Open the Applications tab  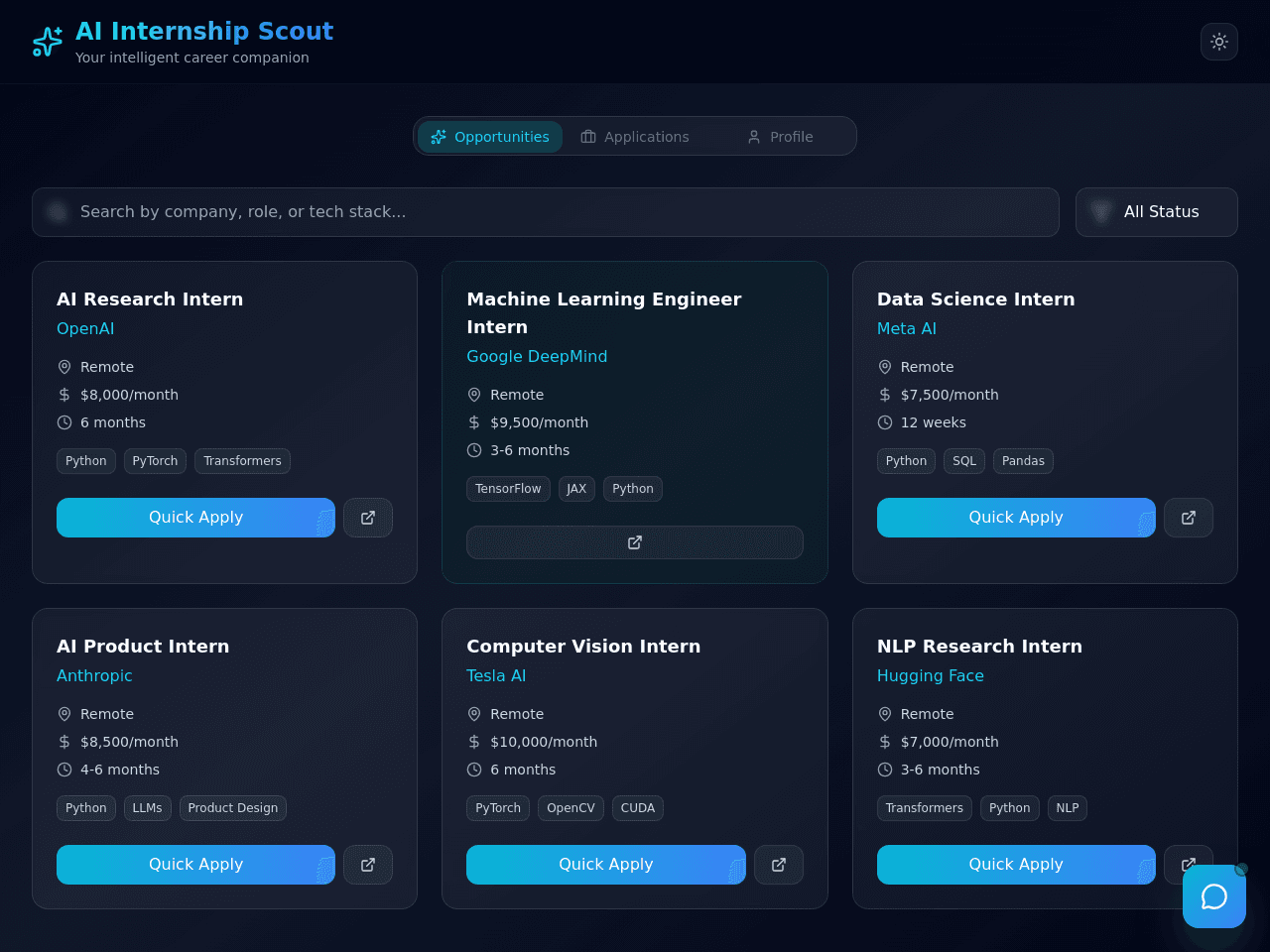tap(635, 137)
